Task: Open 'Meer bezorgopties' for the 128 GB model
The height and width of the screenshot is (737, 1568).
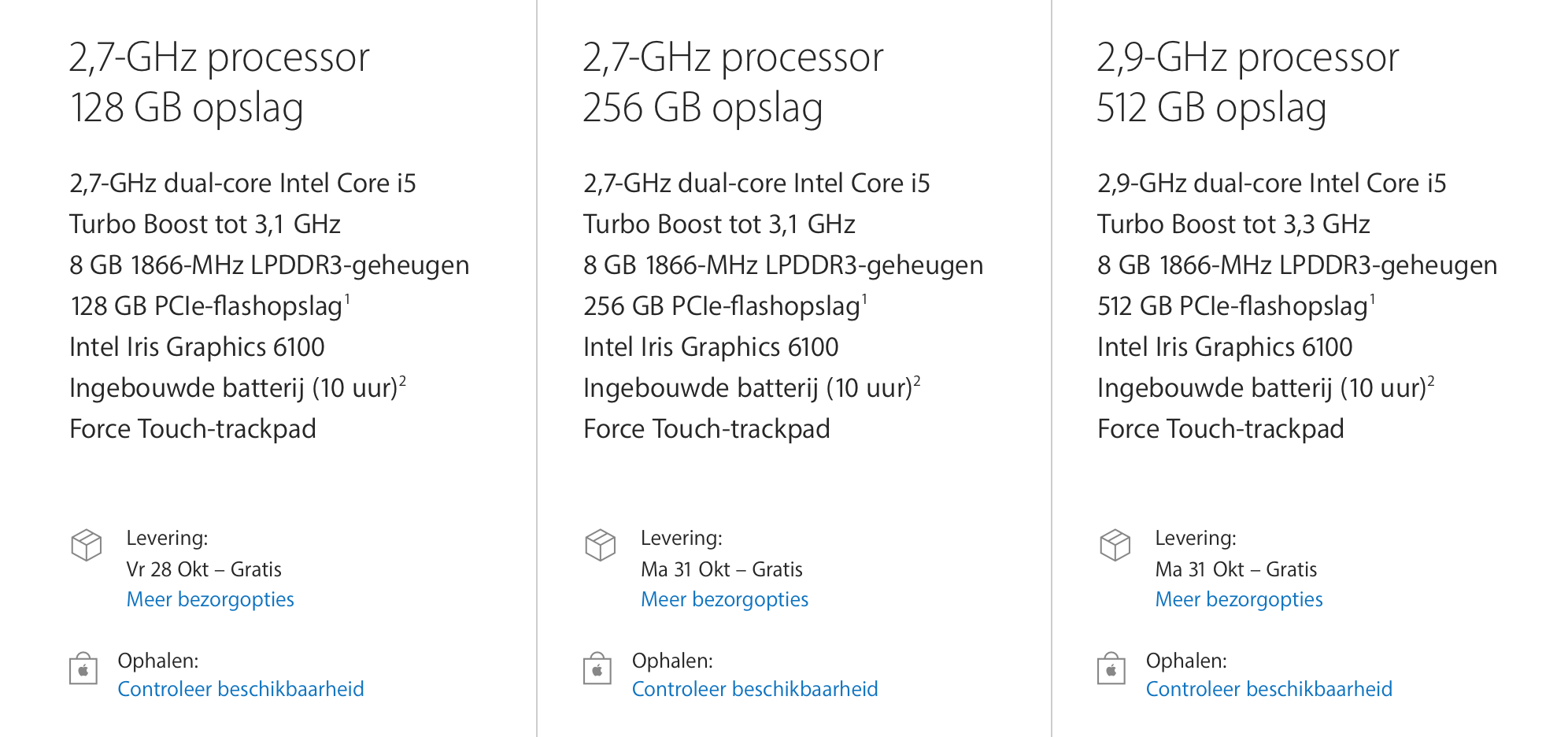Action: tap(210, 600)
